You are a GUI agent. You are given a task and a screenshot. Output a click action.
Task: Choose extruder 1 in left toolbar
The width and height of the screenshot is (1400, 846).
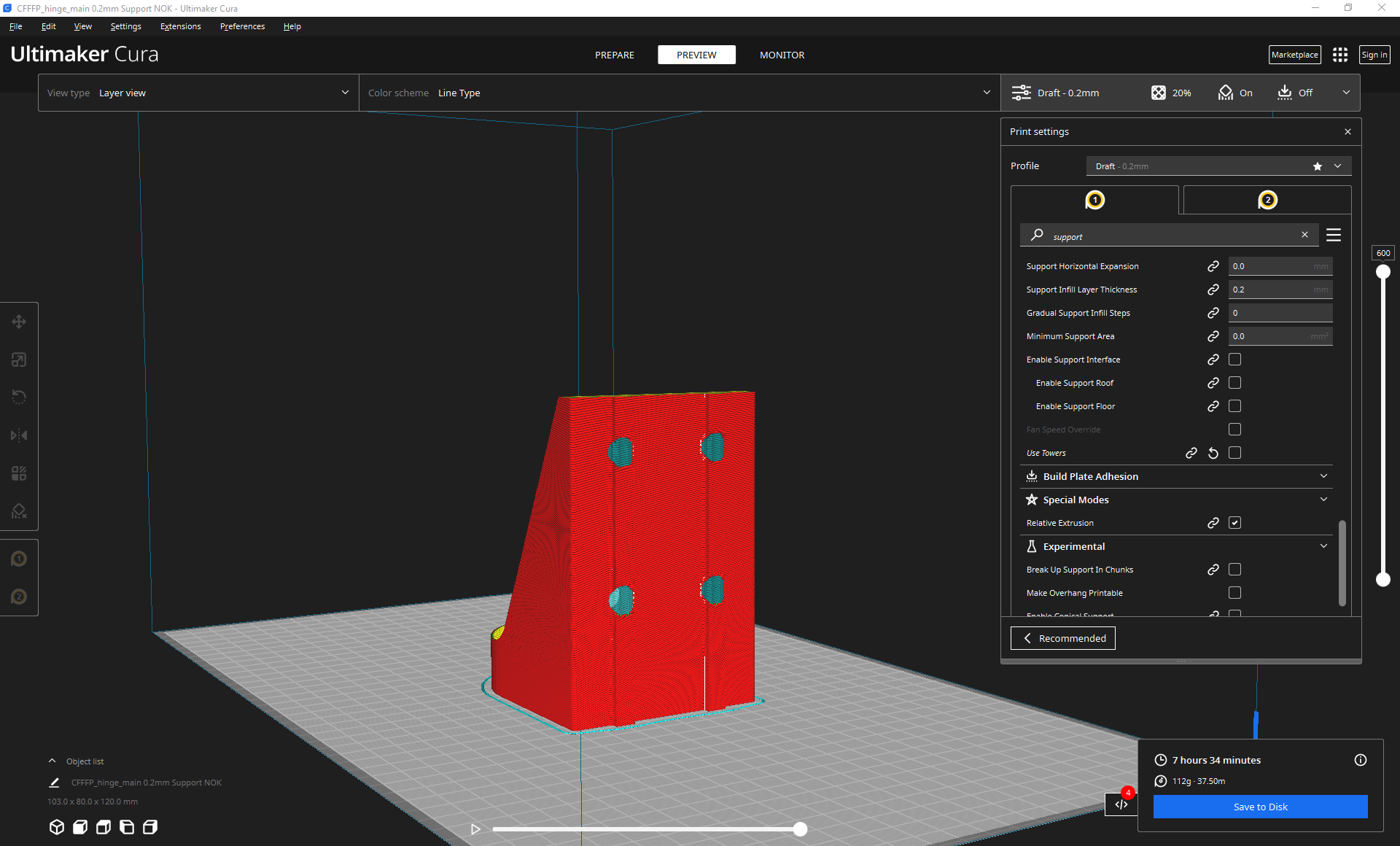pos(19,559)
